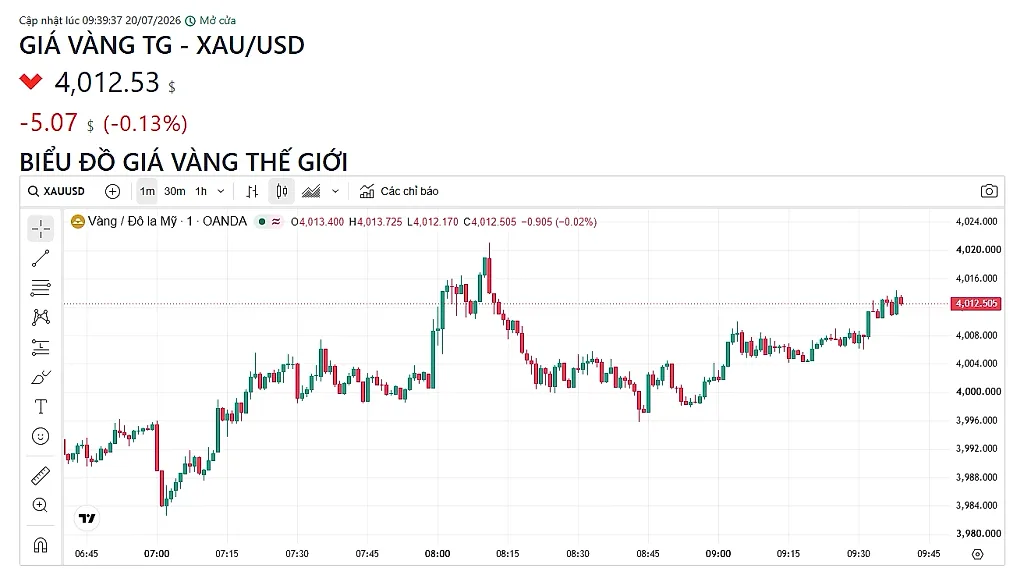The image size is (1024, 575).
Task: Activate the zoom in tool
Action: tap(40, 505)
